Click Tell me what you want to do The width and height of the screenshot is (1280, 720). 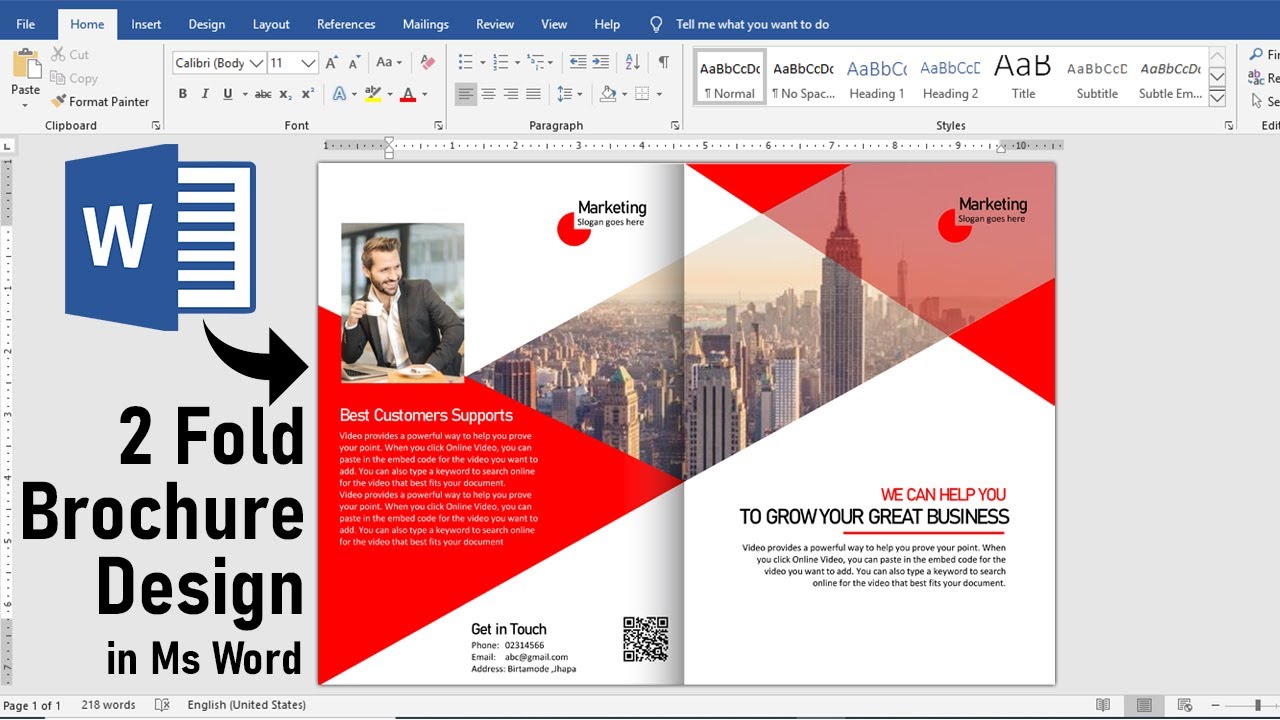coord(752,24)
